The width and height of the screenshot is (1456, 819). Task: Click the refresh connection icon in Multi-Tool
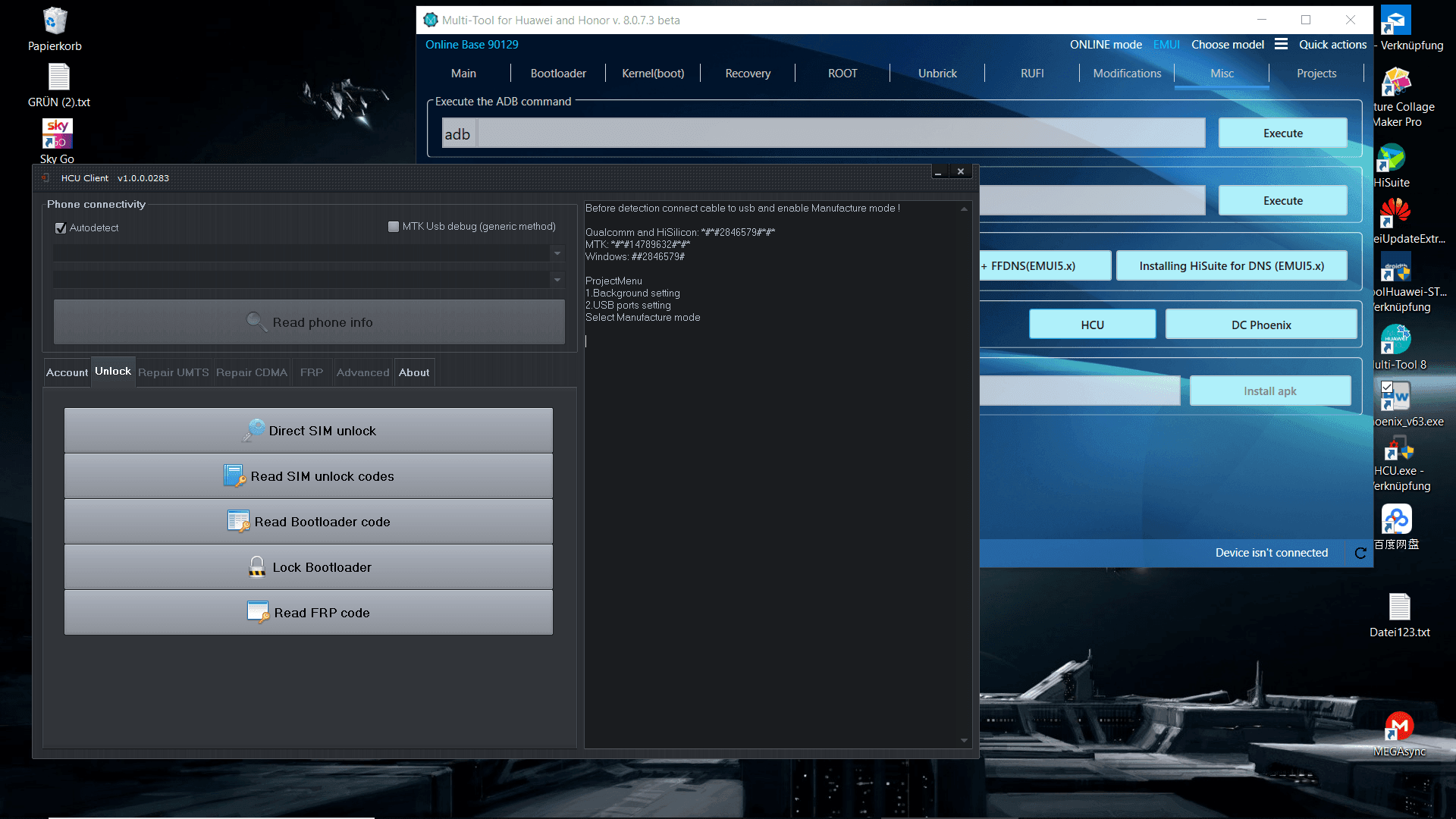click(1360, 553)
